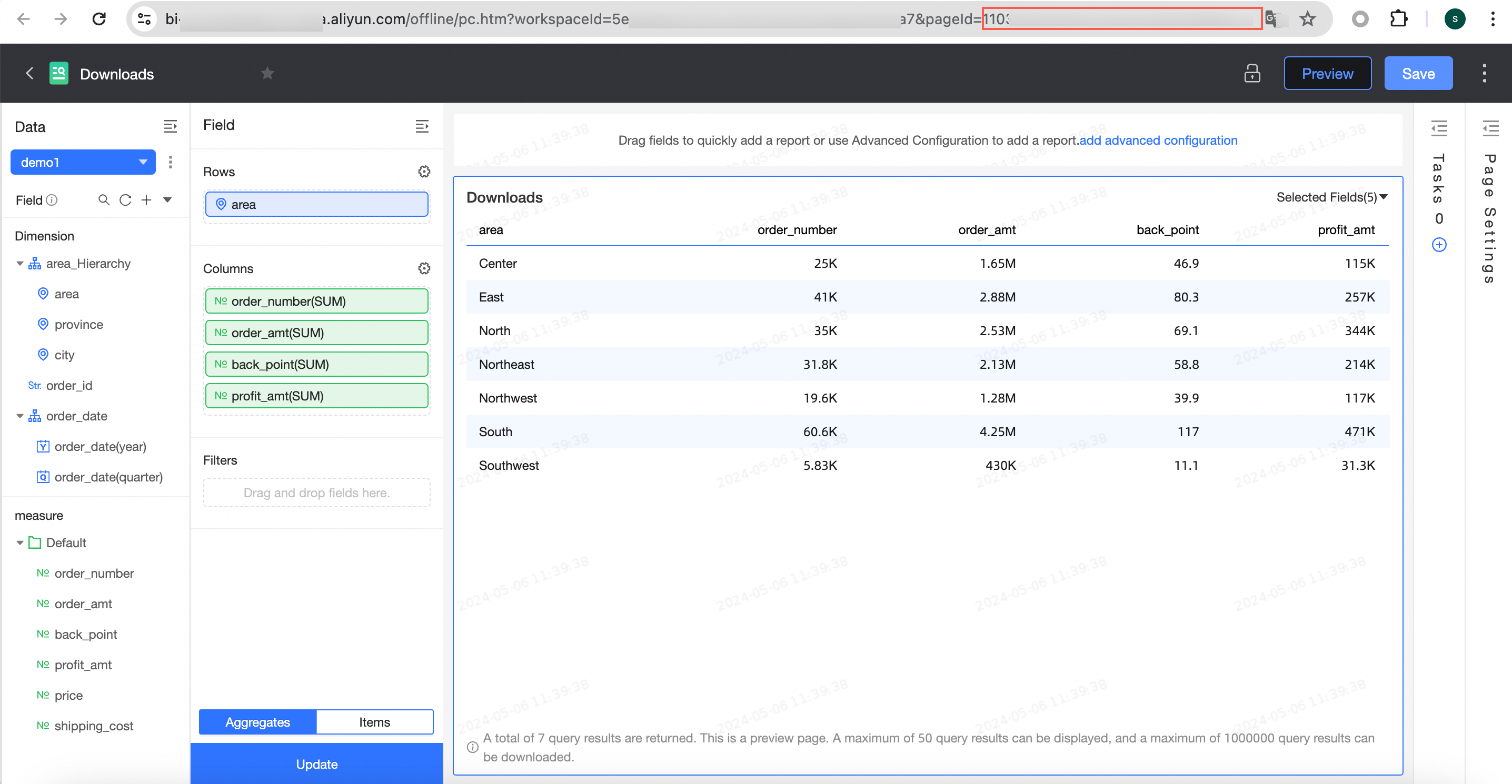Click the Columns settings gear icon

point(424,268)
